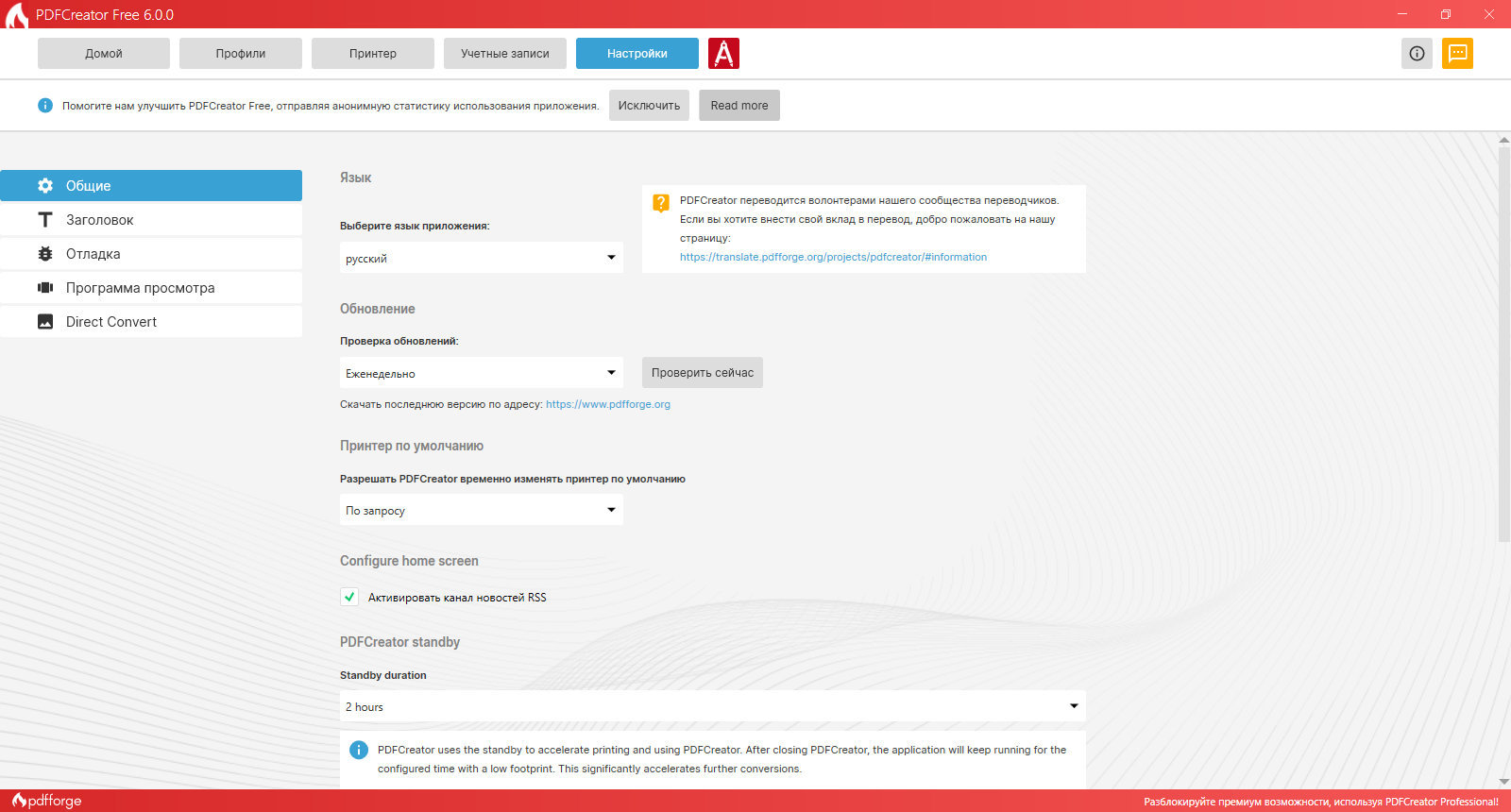This screenshot has height=812, width=1511.
Task: Click the Read more button
Action: coord(739,105)
